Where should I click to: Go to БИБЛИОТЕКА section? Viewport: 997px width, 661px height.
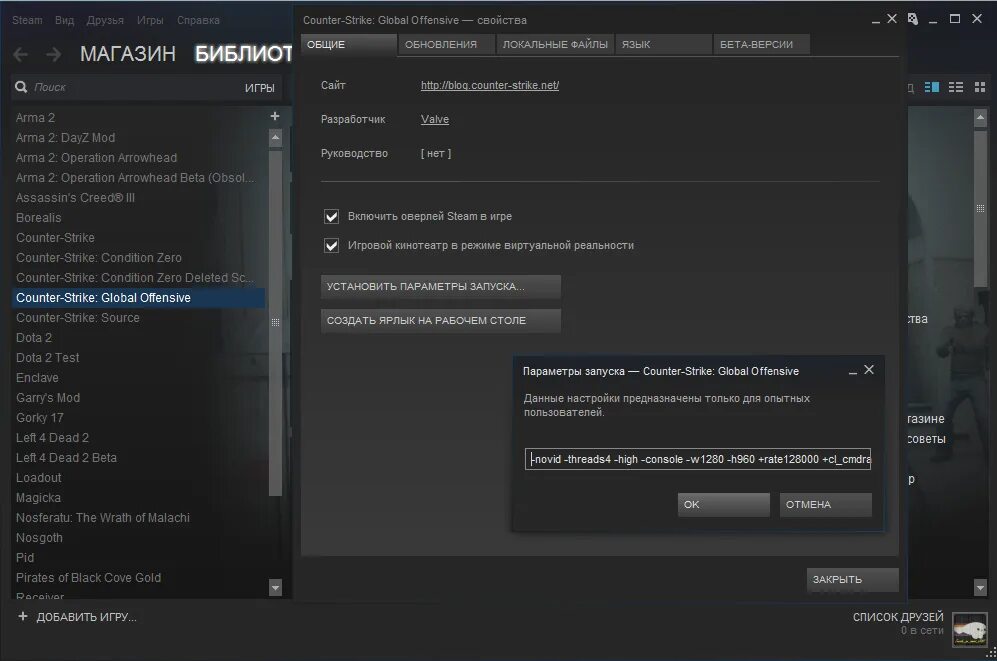[243, 54]
